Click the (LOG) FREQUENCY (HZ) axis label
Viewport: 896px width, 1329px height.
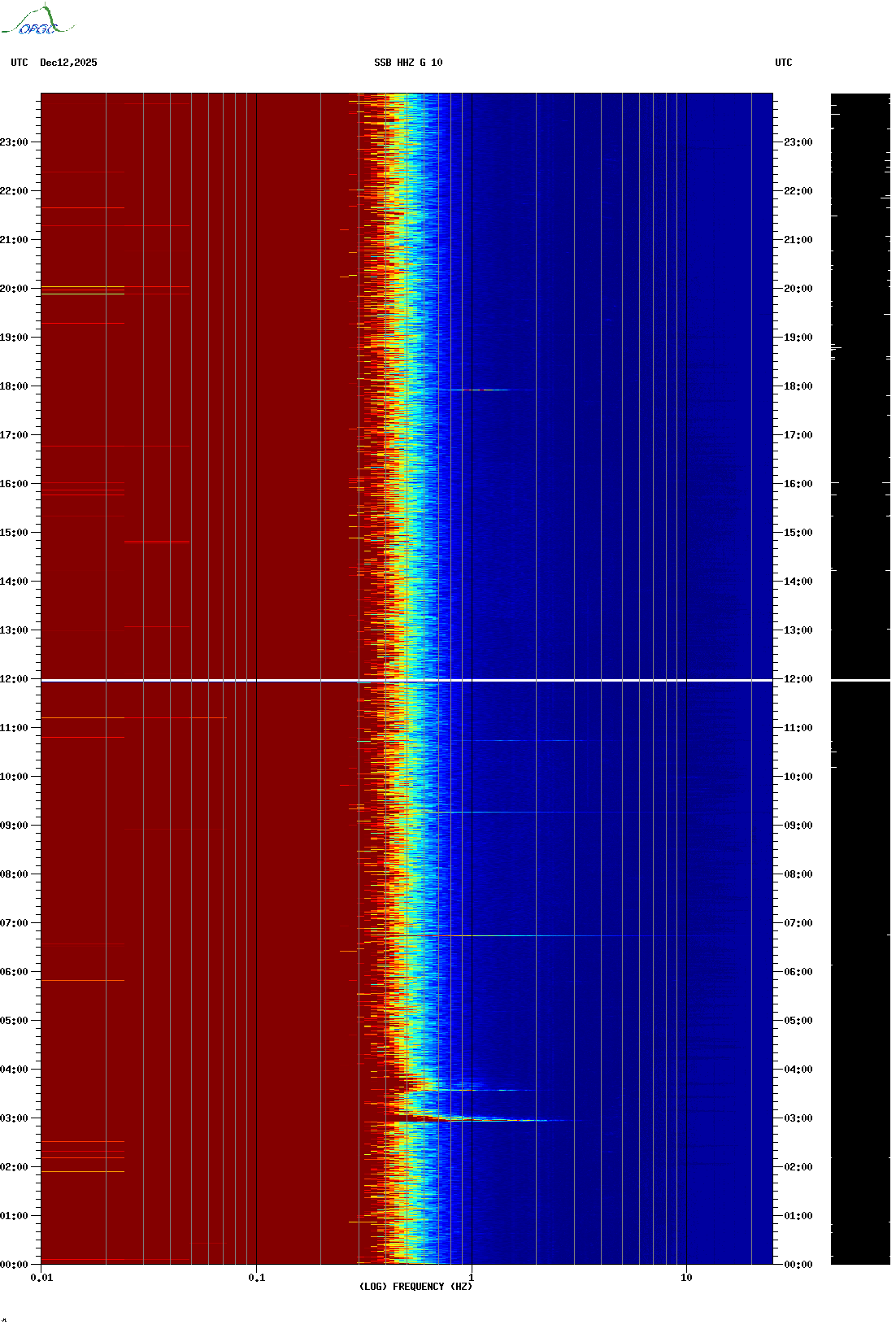coord(415,1286)
